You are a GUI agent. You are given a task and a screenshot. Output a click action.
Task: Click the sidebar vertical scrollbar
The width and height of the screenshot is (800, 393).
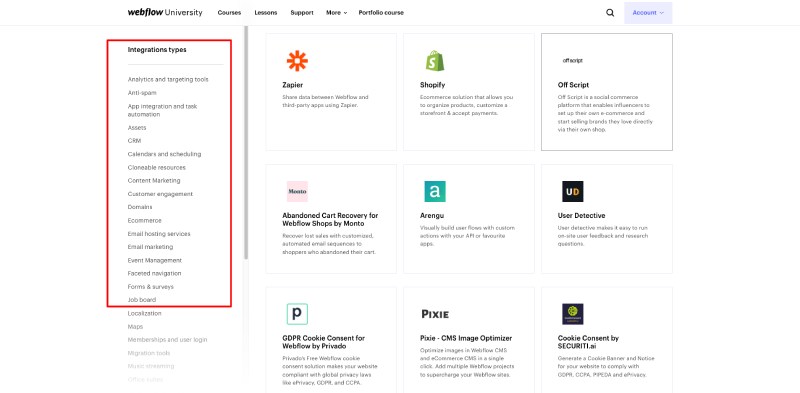click(246, 143)
